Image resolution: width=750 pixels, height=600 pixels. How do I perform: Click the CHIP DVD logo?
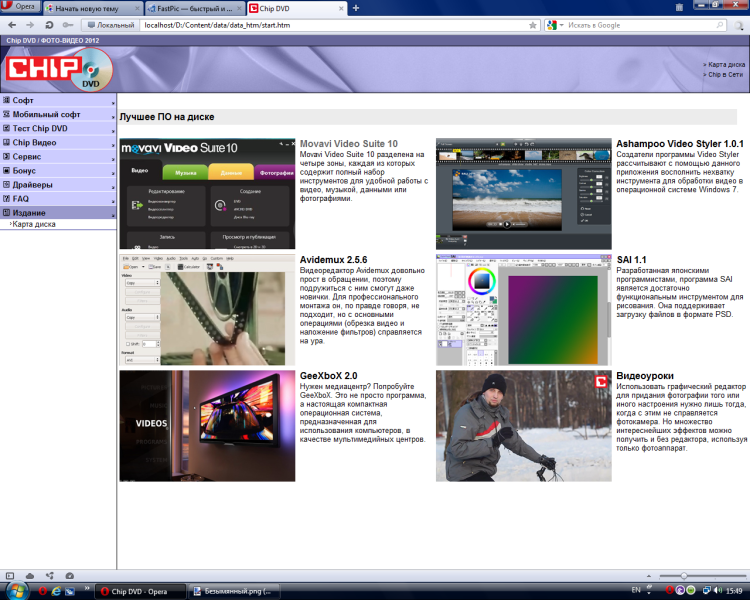(x=59, y=70)
